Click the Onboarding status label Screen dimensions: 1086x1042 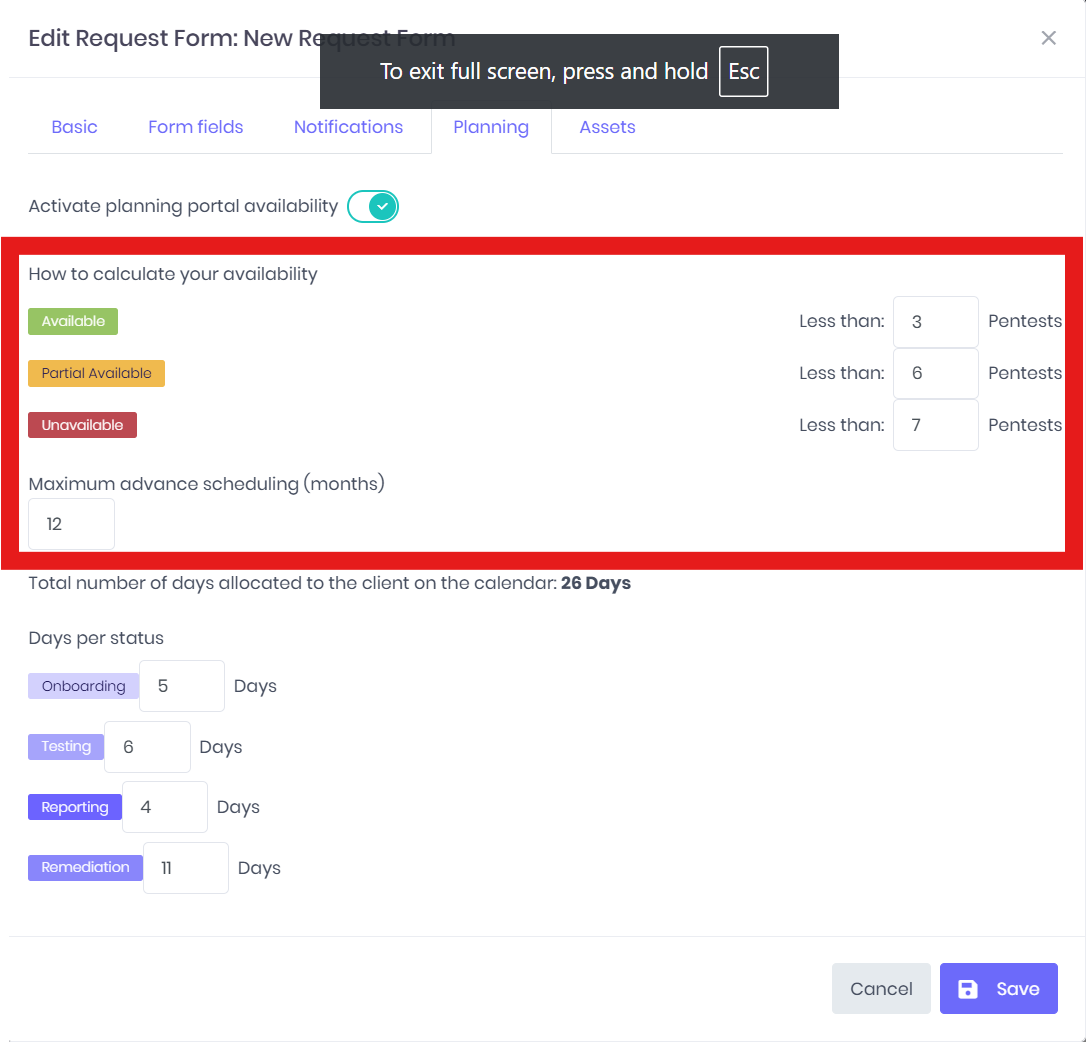click(x=84, y=686)
